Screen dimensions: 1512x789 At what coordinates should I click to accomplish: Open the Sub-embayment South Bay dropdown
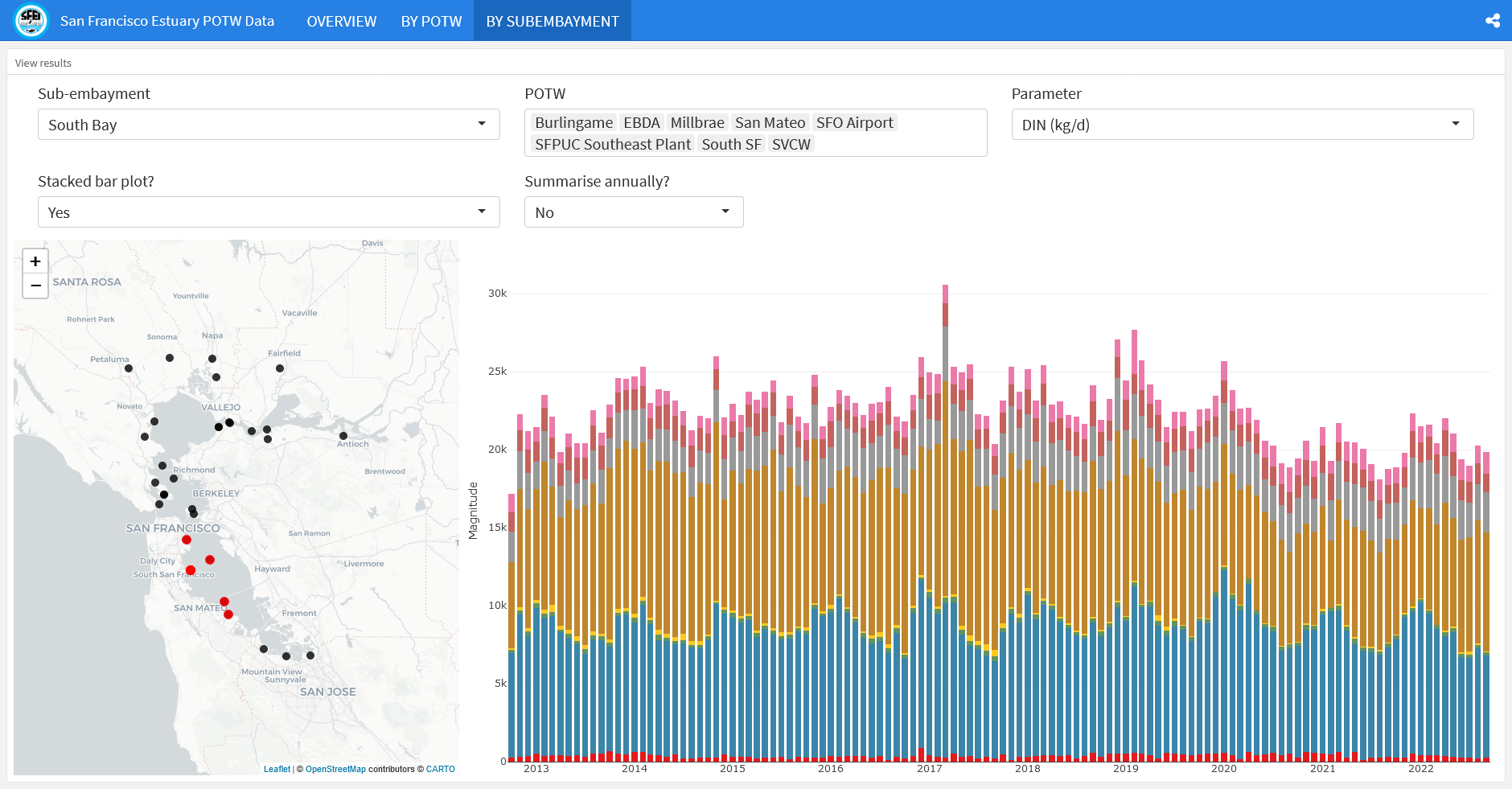[x=269, y=125]
